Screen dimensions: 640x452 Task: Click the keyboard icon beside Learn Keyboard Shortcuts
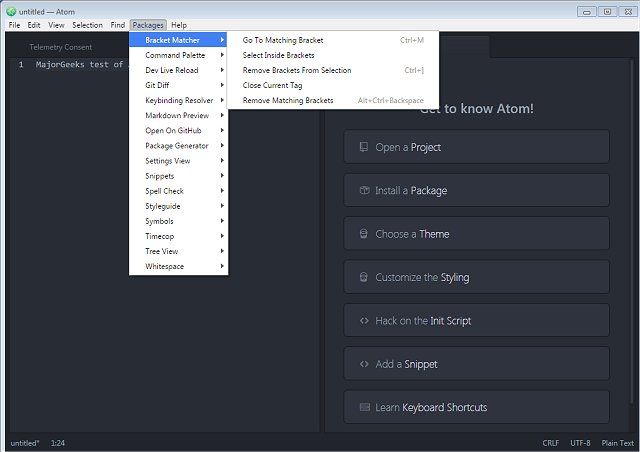click(364, 407)
